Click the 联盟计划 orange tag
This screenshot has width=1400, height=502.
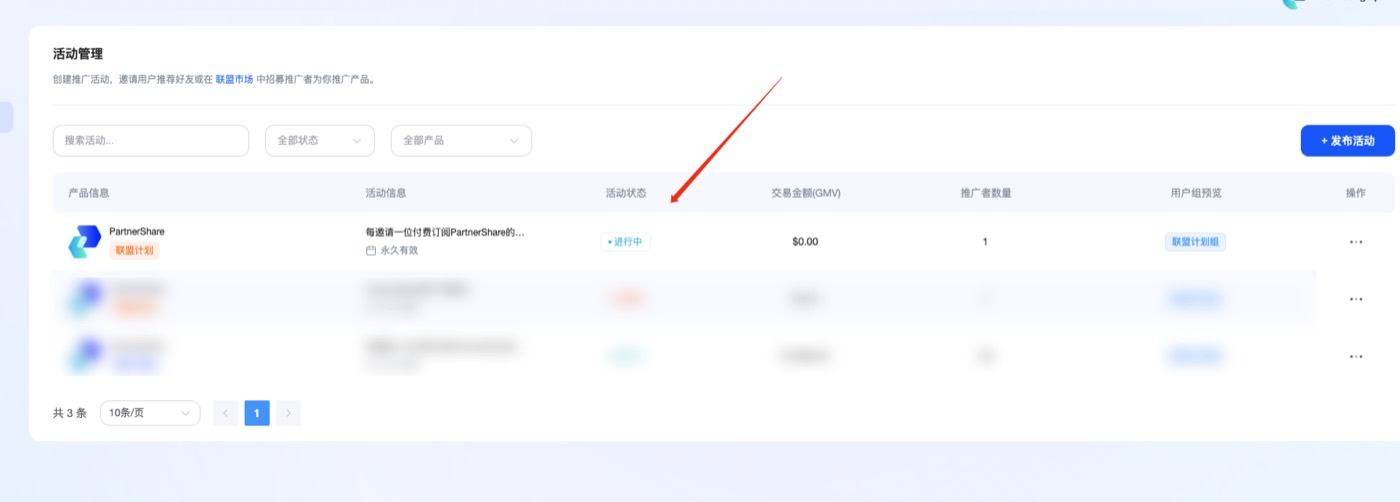click(134, 250)
